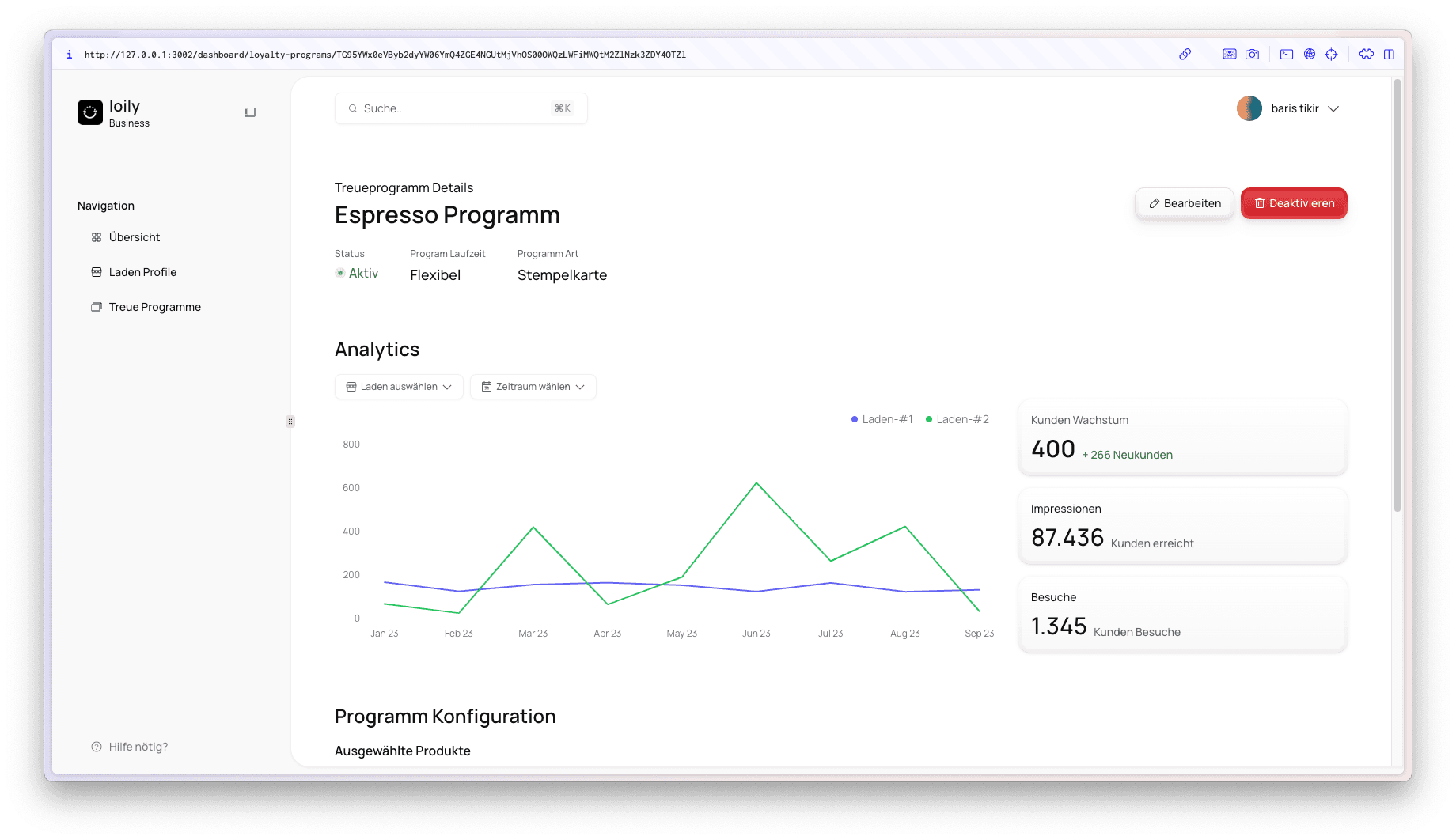Click the Bearbeiten button
The height and width of the screenshot is (840, 1456).
point(1184,203)
